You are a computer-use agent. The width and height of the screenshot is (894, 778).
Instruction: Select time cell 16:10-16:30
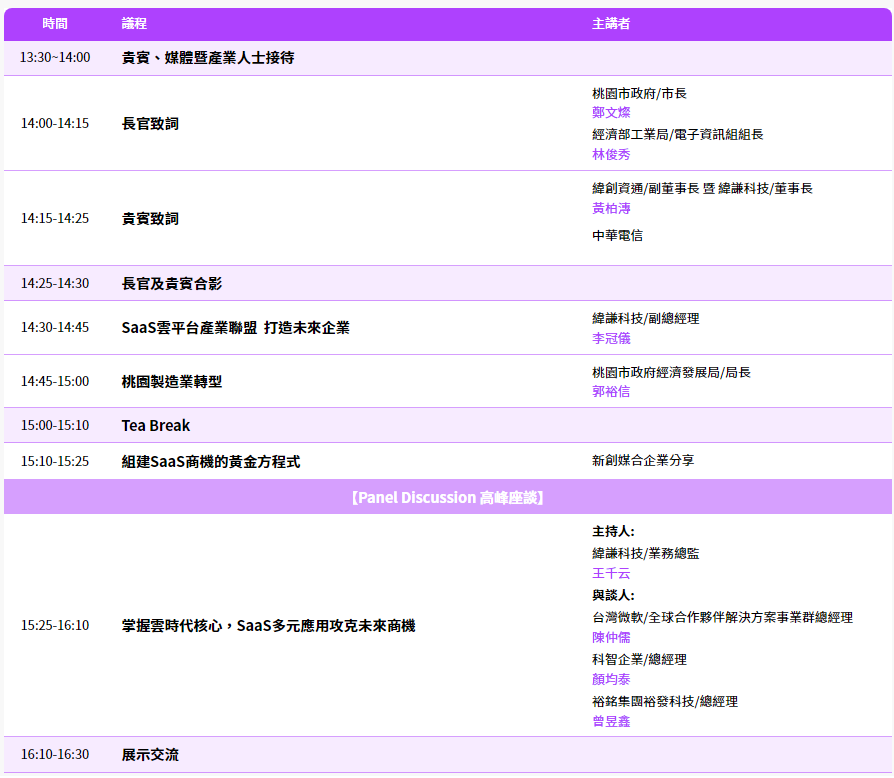[55, 754]
